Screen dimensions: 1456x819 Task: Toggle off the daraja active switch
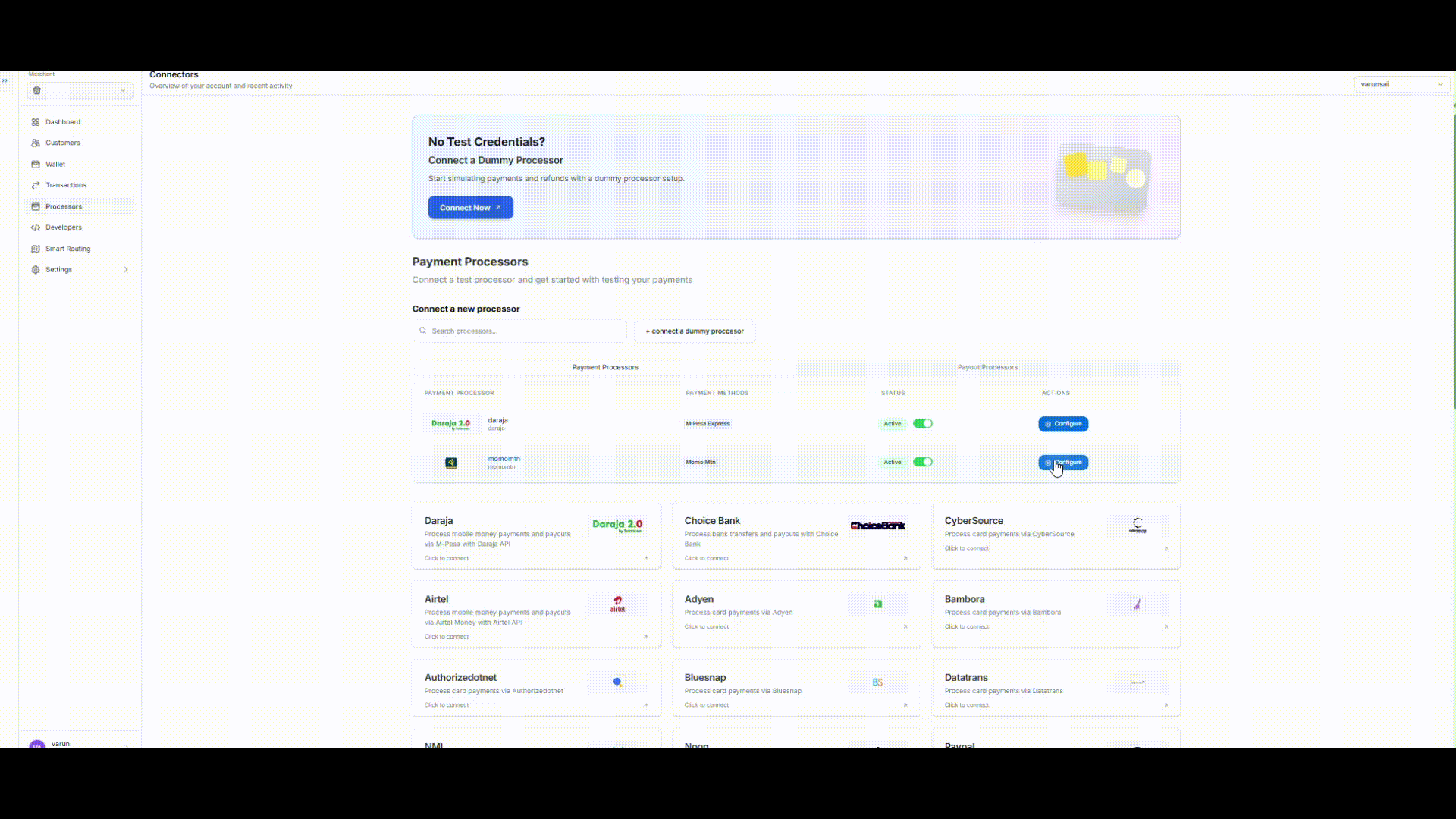(922, 424)
